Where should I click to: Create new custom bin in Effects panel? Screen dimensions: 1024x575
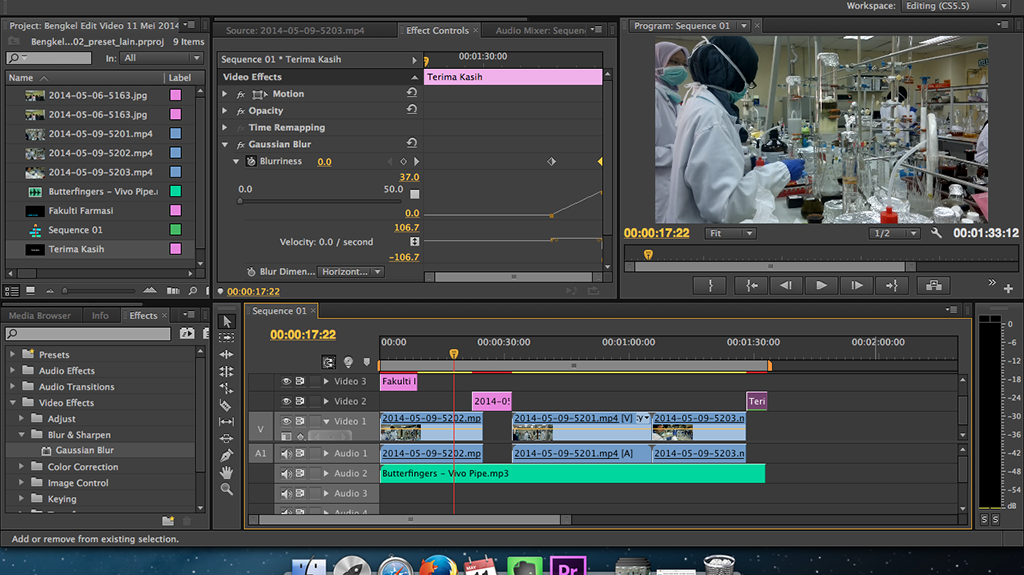(168, 521)
